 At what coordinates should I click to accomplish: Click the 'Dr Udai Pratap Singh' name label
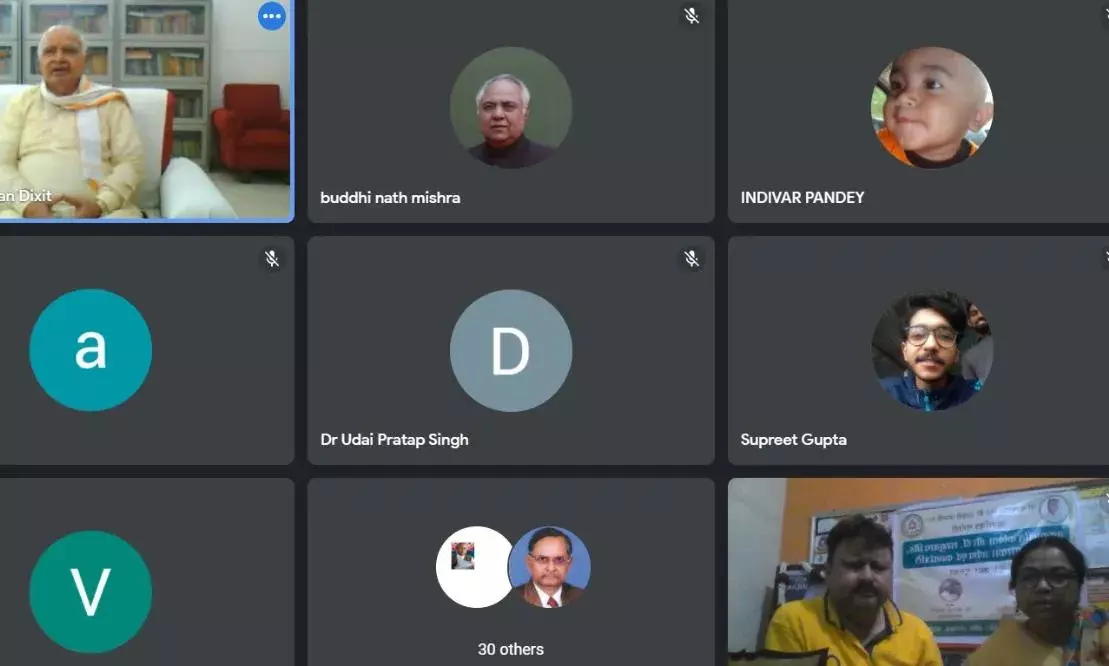394,440
